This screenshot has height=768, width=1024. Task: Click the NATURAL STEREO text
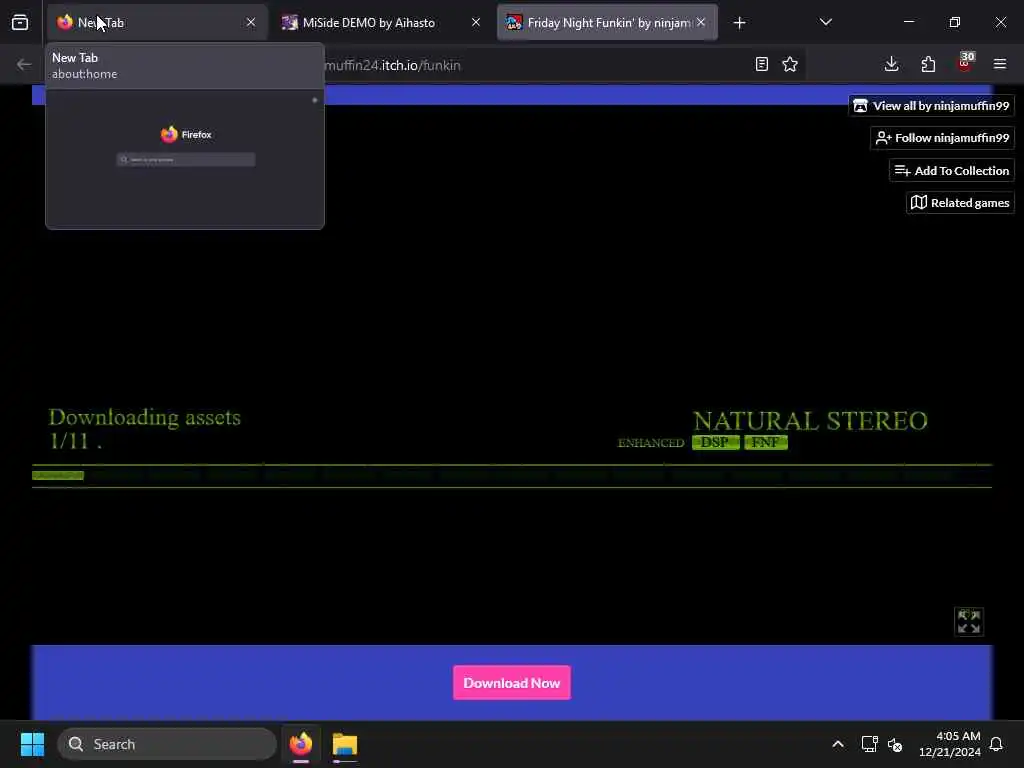tap(810, 421)
